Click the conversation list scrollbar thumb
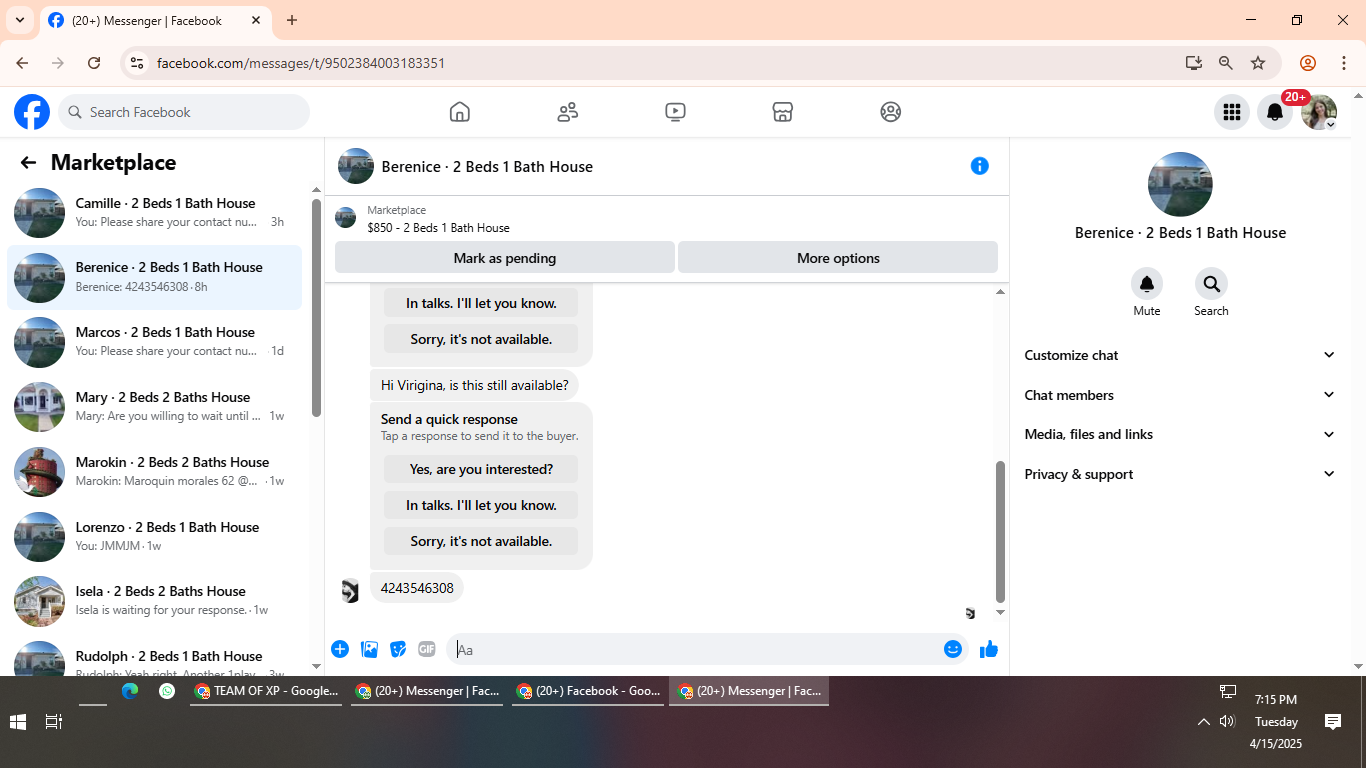The width and height of the screenshot is (1366, 768). 317,307
